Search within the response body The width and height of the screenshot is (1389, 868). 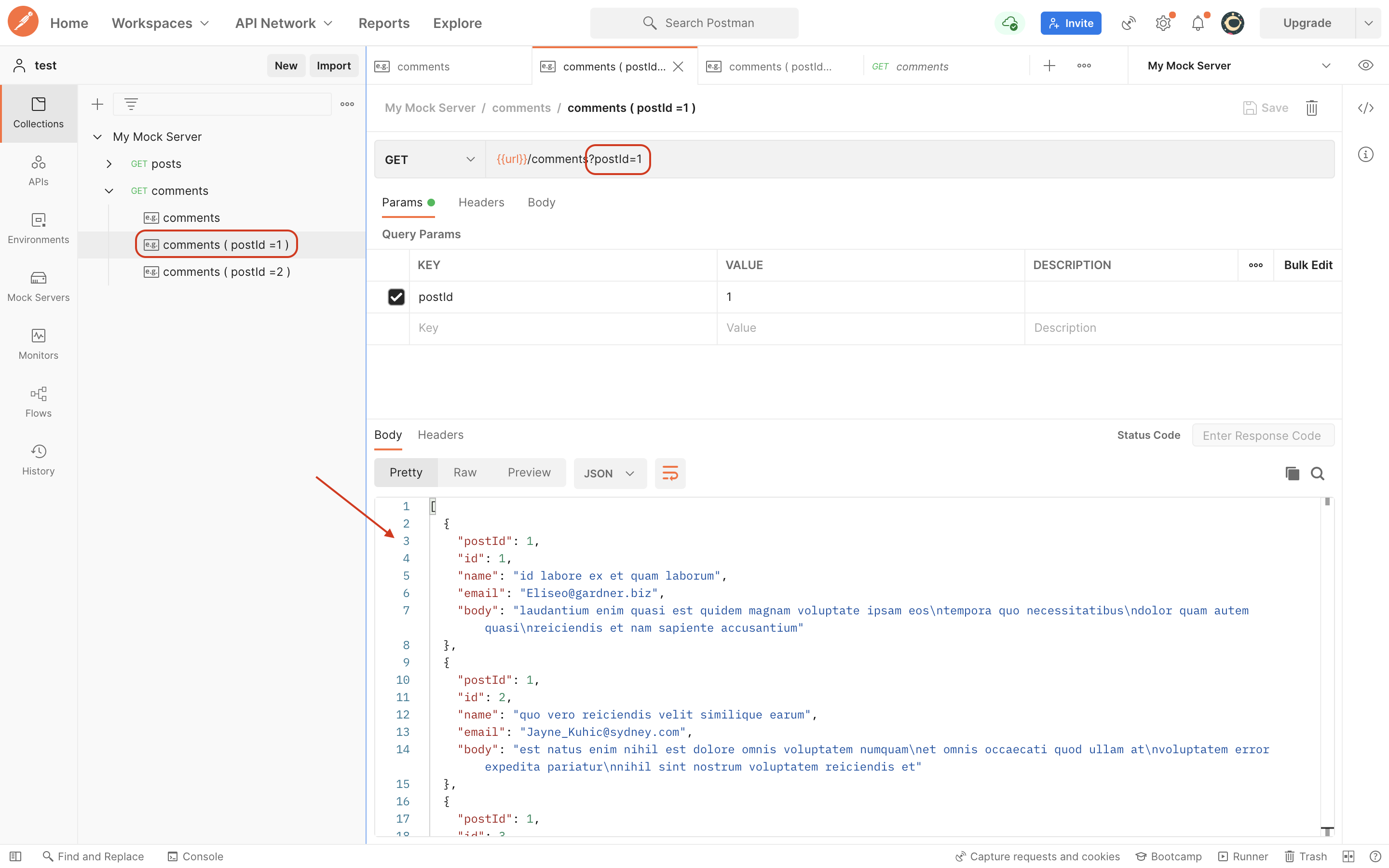(1318, 474)
